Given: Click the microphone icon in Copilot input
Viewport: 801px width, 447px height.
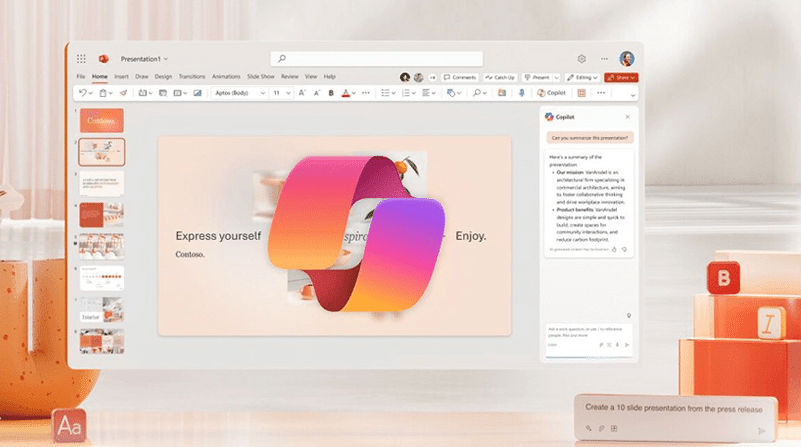Looking at the screenshot, I should pyautogui.click(x=617, y=345).
